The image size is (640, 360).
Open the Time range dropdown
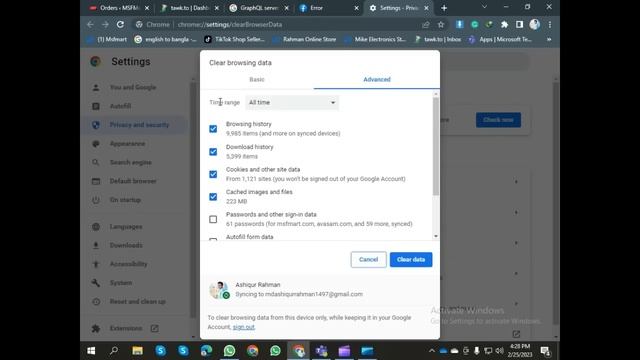pos(292,102)
